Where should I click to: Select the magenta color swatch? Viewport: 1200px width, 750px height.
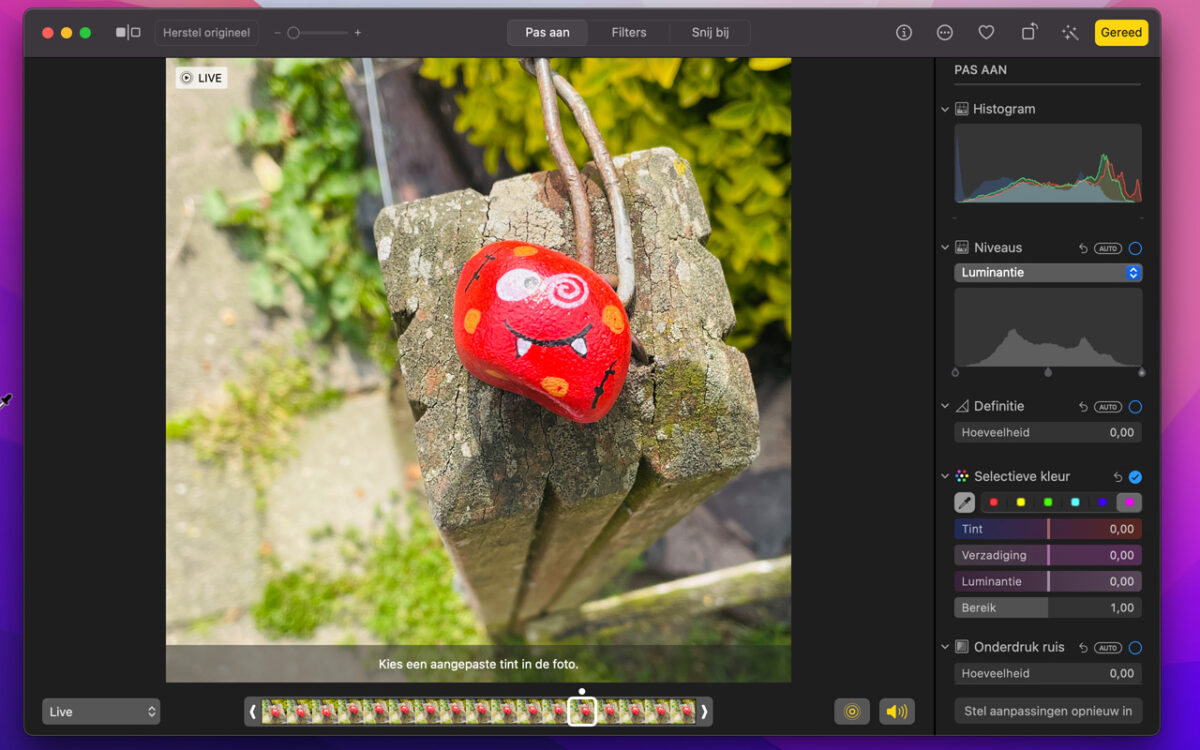[x=1129, y=503]
